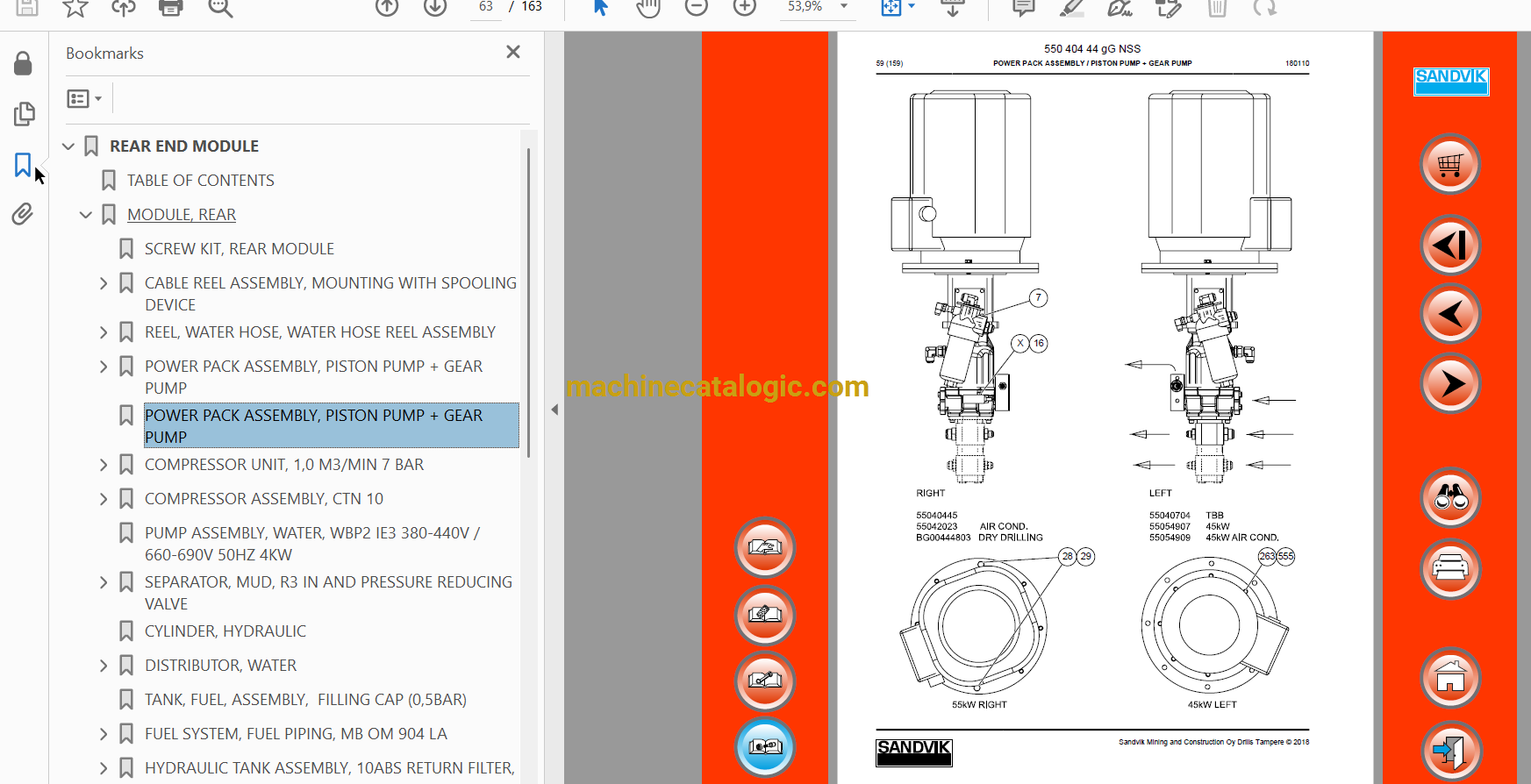Click the SANDVIK logo at top right
The image size is (1531, 784).
pos(1451,82)
